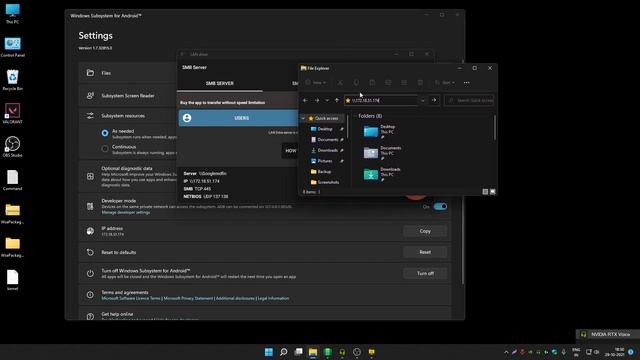The image size is (640, 360).
Task: Go back using File Explorer back arrow
Action: click(305, 100)
